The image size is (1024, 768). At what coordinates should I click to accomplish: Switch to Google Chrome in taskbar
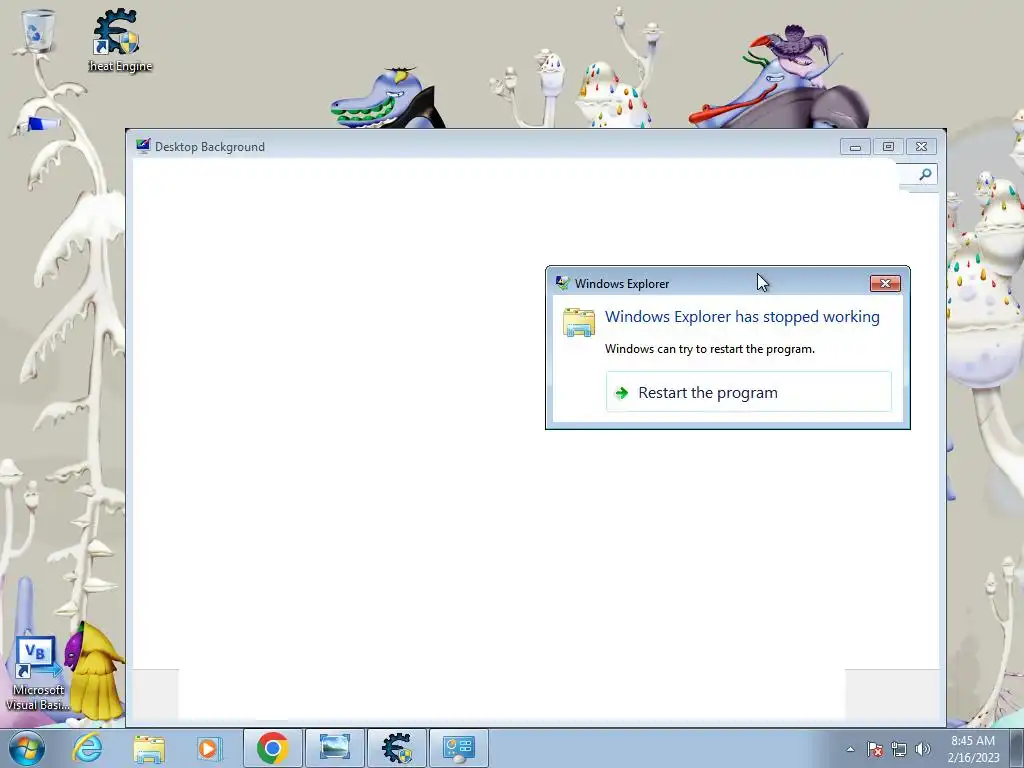(x=272, y=748)
